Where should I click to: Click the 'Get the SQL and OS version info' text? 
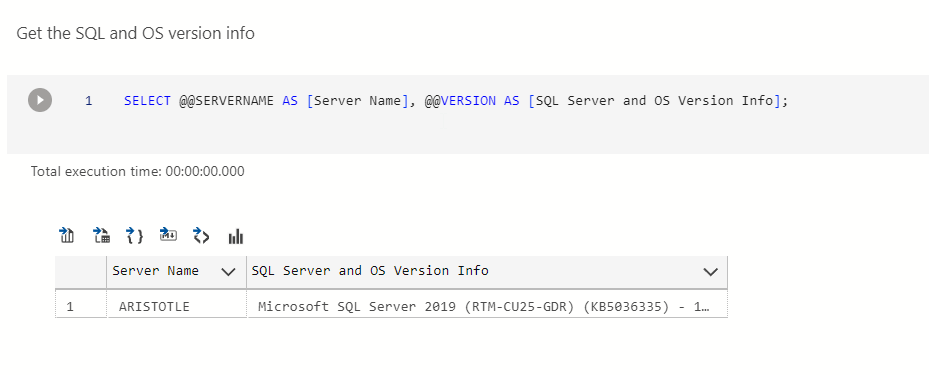point(136,33)
